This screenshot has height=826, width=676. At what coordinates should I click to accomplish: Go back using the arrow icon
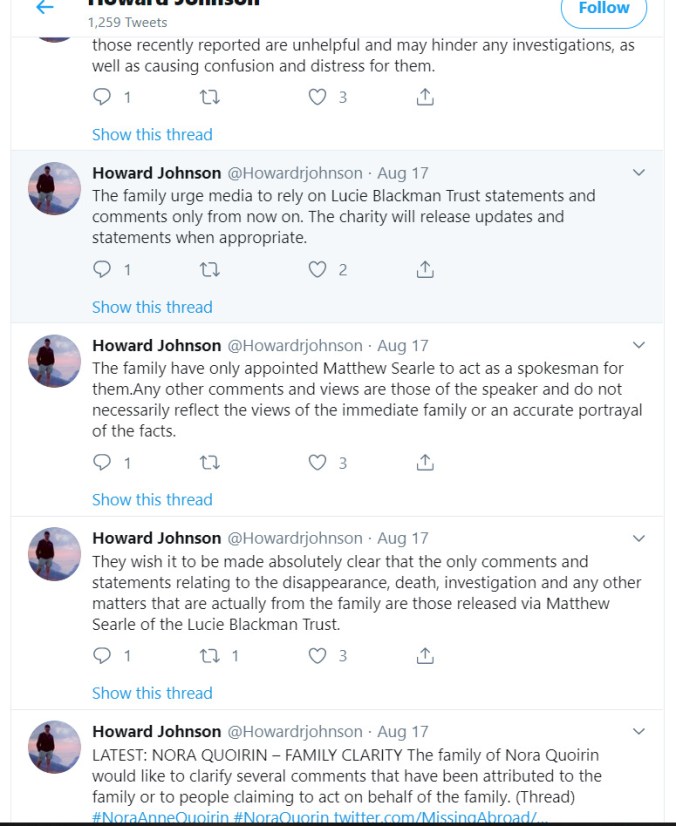coord(44,8)
